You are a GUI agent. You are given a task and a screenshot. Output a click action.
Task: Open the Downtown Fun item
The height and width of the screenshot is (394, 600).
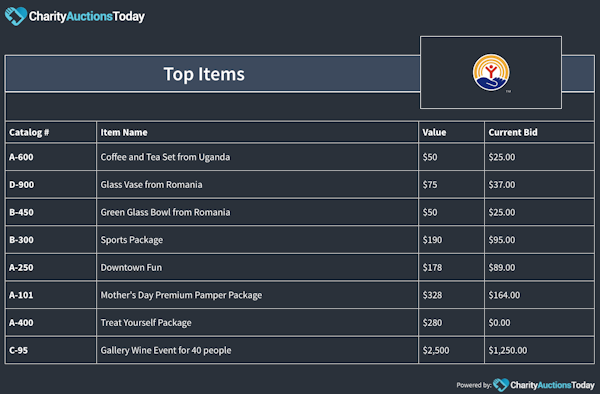(131, 267)
